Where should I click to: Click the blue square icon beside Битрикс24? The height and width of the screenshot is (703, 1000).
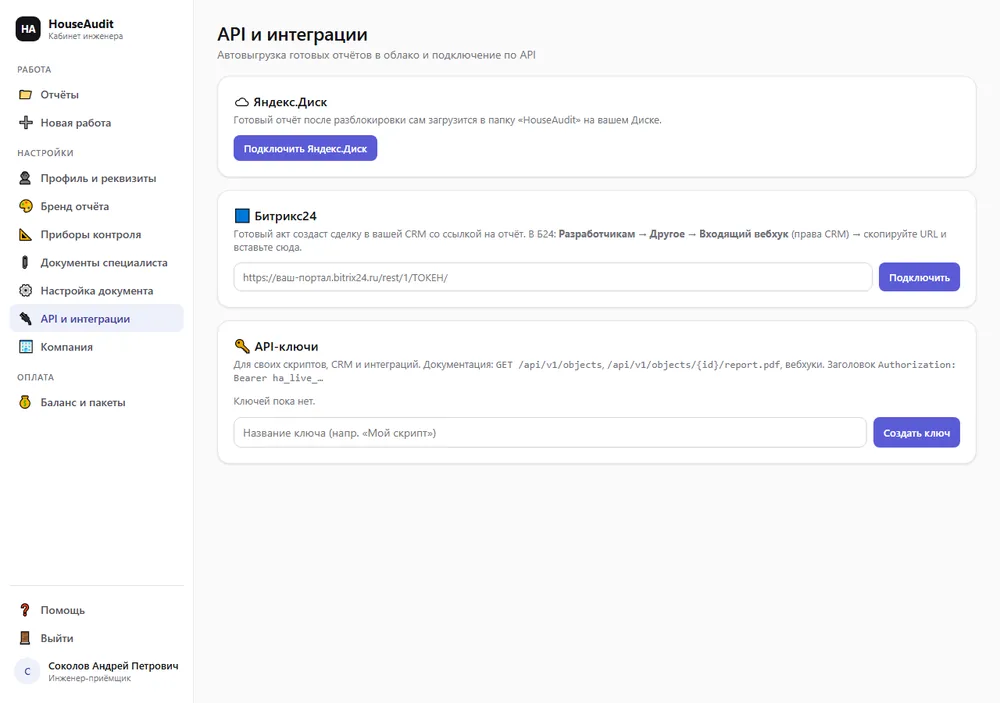click(x=242, y=216)
